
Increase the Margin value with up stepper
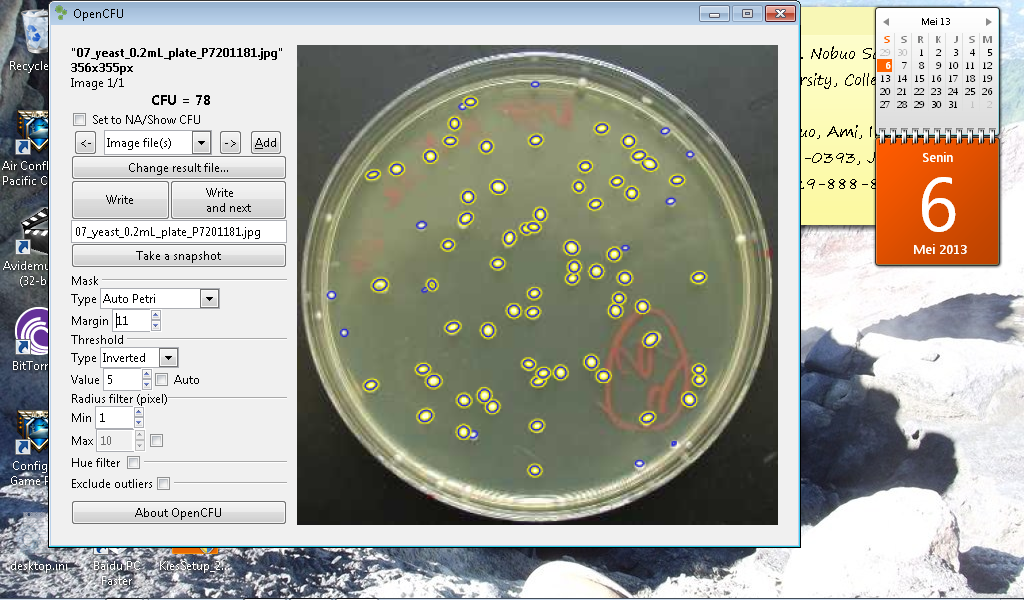click(x=155, y=316)
